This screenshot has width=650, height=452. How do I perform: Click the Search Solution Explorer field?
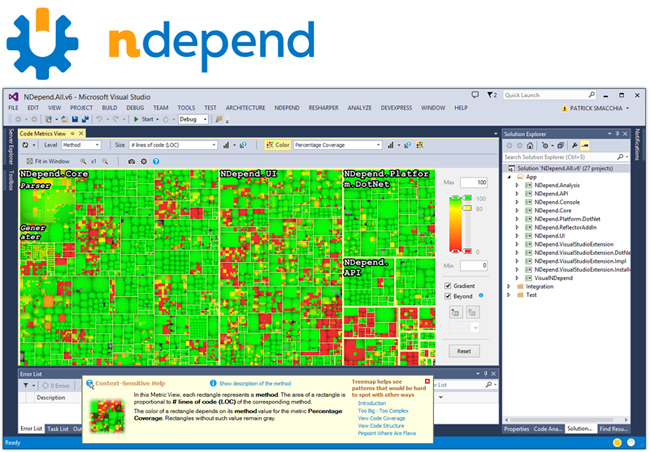560,157
